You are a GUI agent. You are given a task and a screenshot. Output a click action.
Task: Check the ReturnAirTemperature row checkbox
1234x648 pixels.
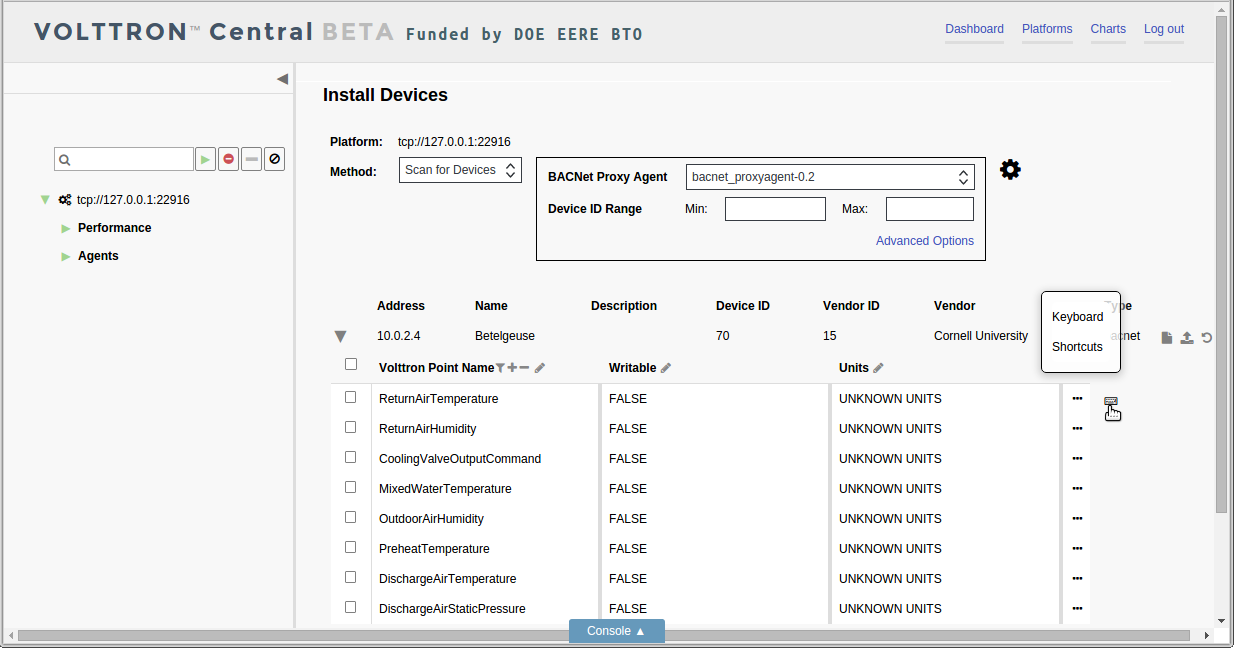pos(351,397)
